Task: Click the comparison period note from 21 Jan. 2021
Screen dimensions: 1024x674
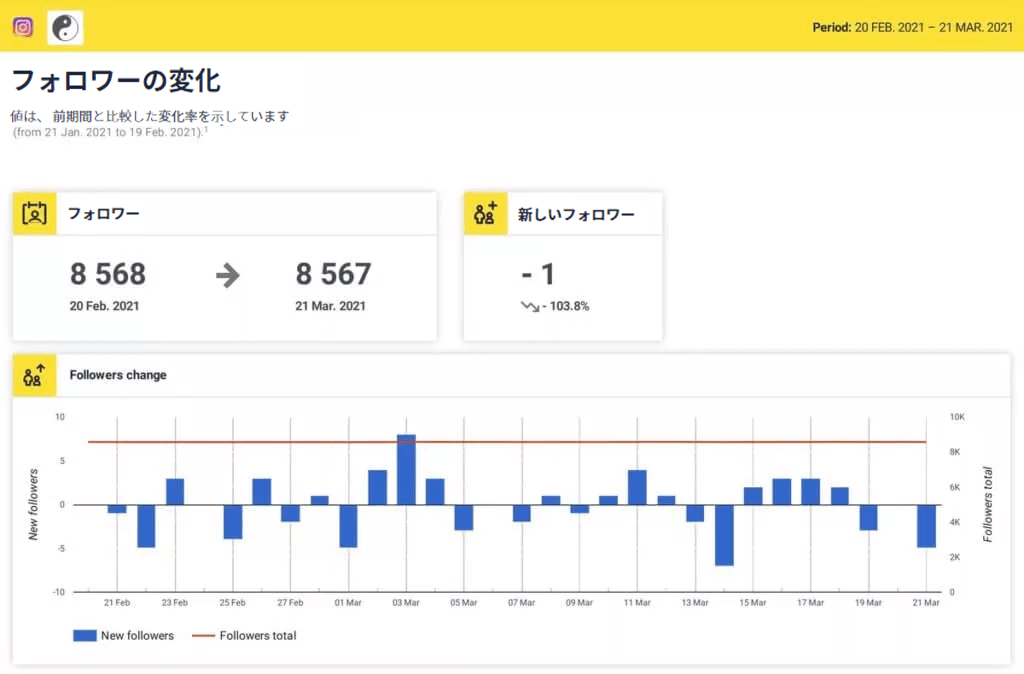Action: 110,132
